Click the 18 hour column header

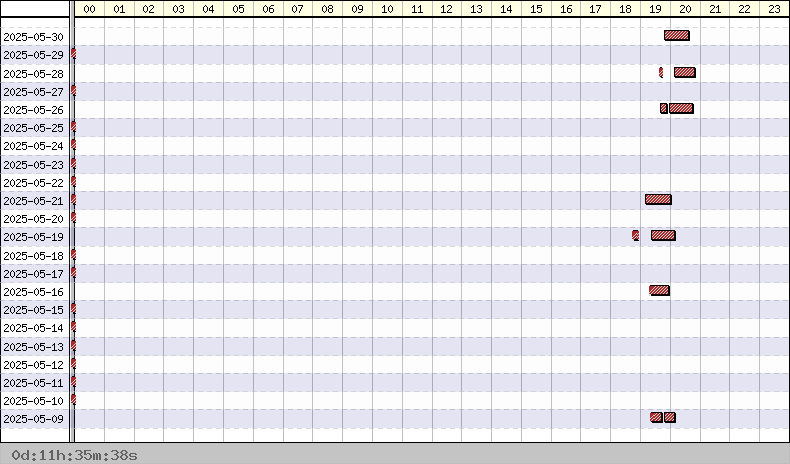coord(625,9)
